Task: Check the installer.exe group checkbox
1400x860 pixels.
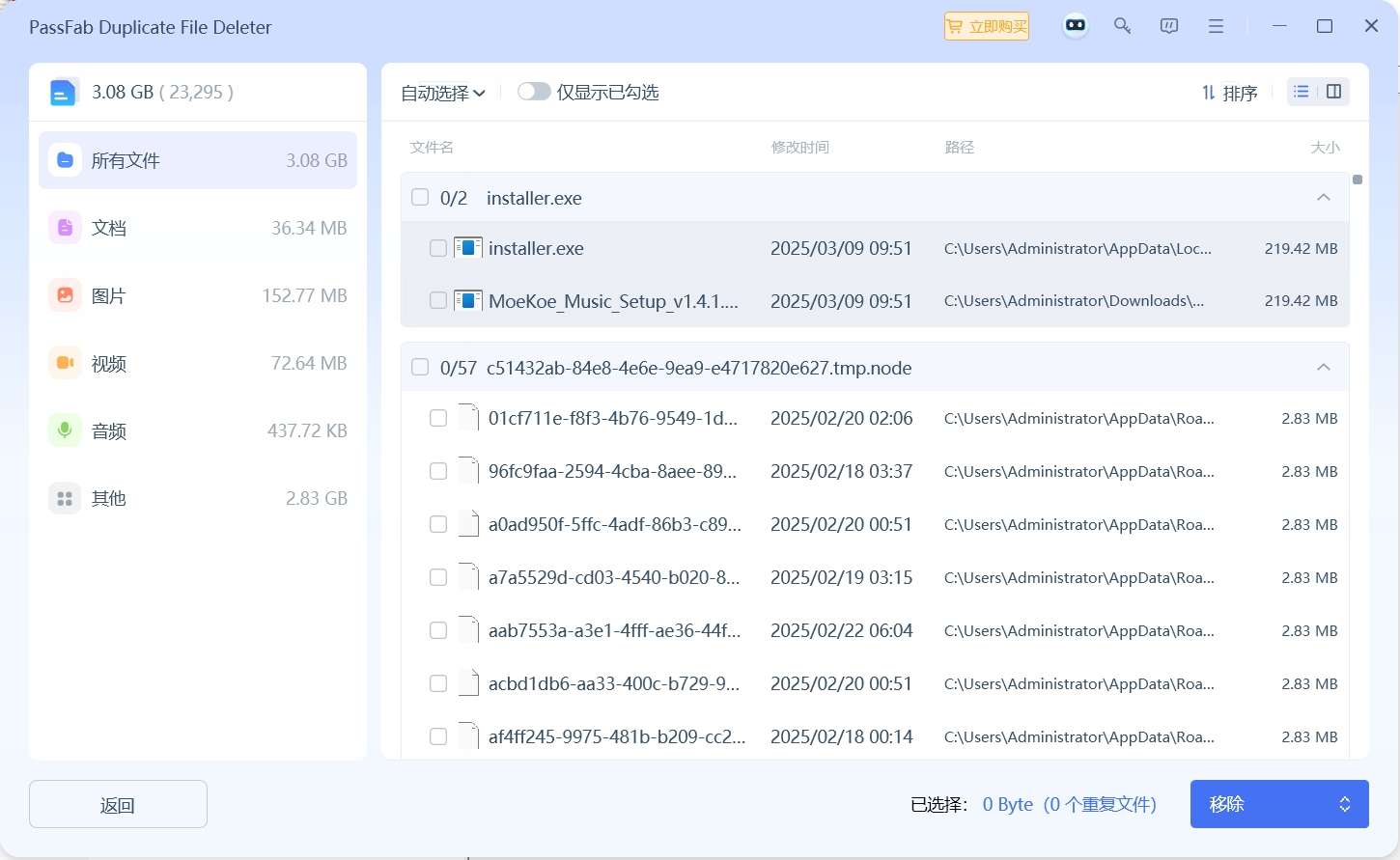Action: (x=420, y=198)
